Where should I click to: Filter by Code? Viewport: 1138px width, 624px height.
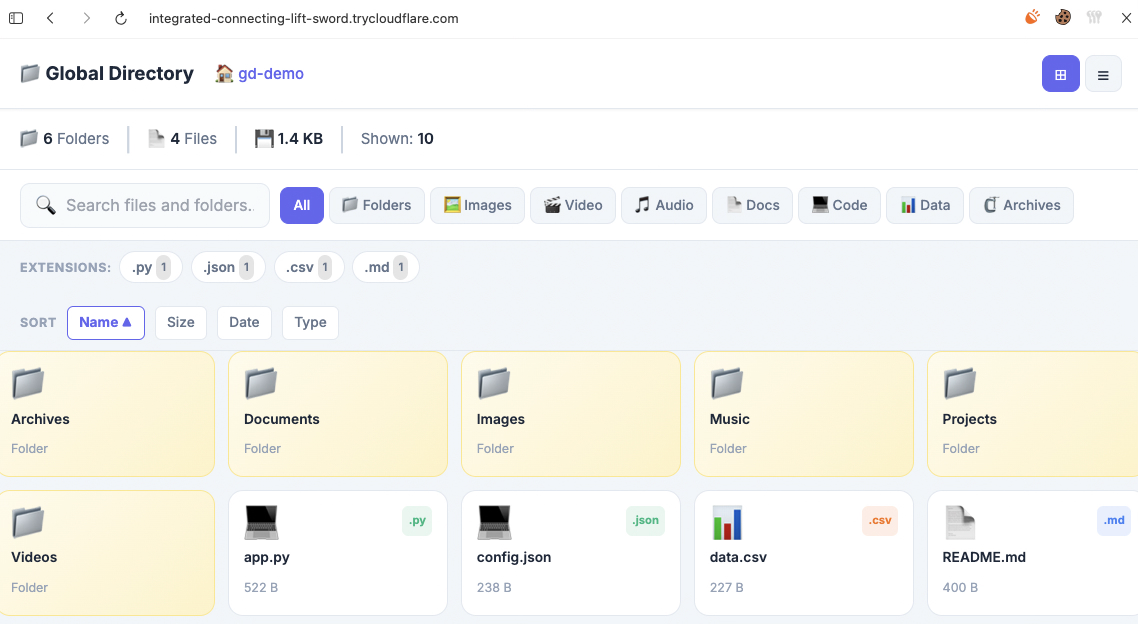[840, 205]
